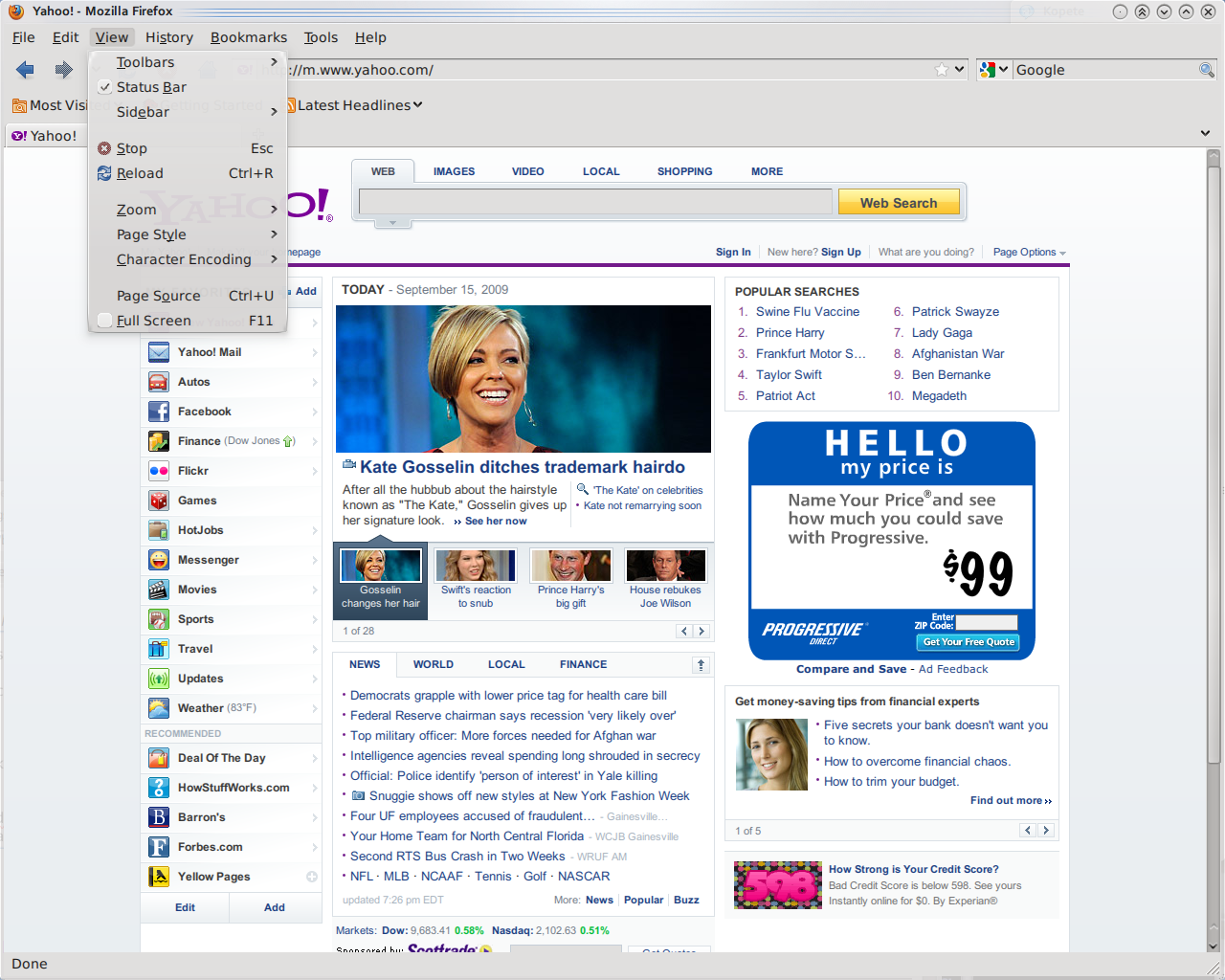Open the History menu
The width and height of the screenshot is (1225, 980).
pos(169,37)
